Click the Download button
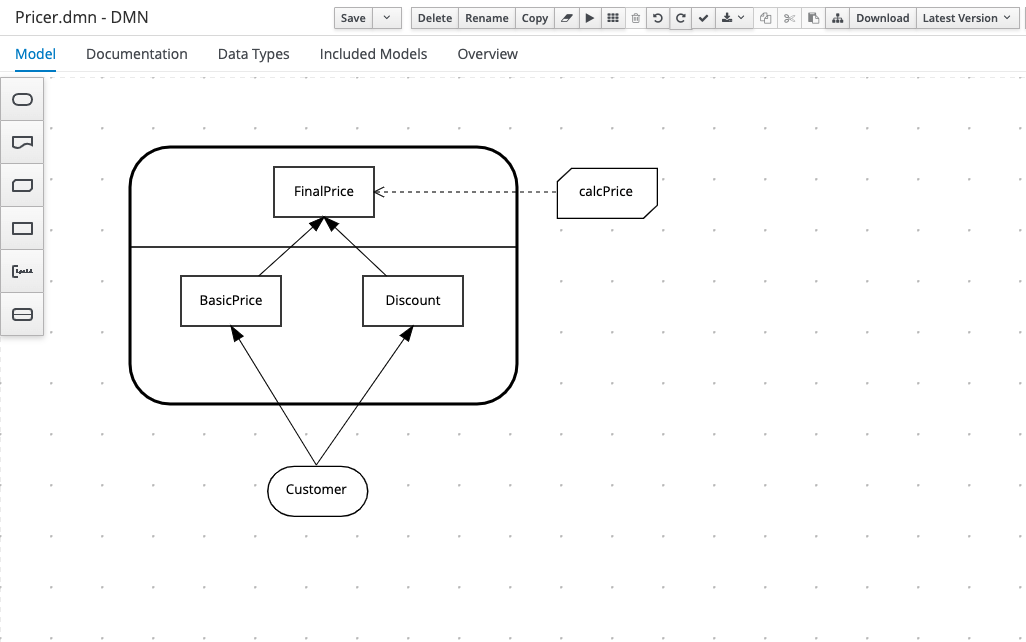Screen dimensions: 1026x642 tap(882, 18)
